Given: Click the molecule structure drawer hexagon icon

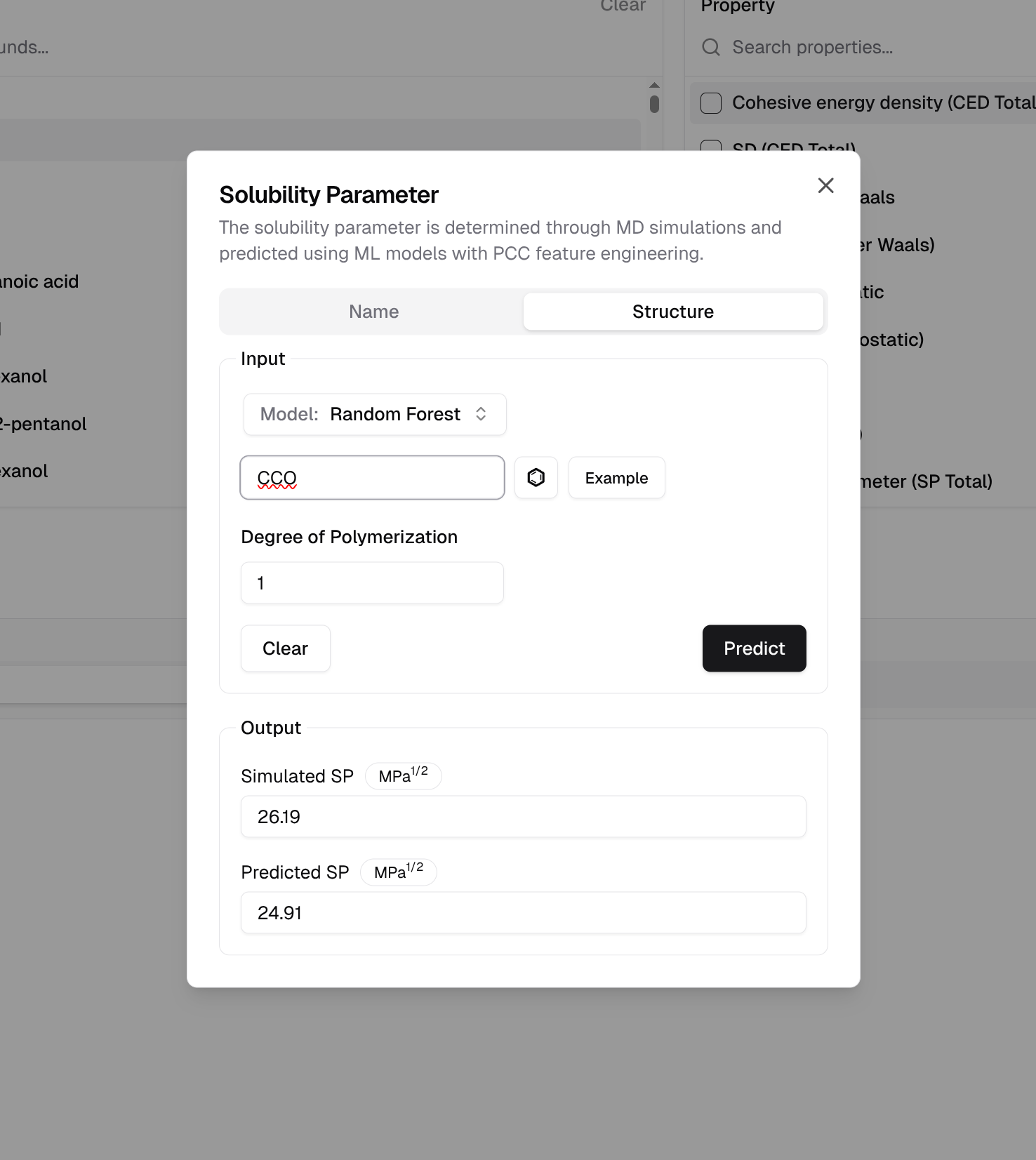Looking at the screenshot, I should pyautogui.click(x=536, y=478).
